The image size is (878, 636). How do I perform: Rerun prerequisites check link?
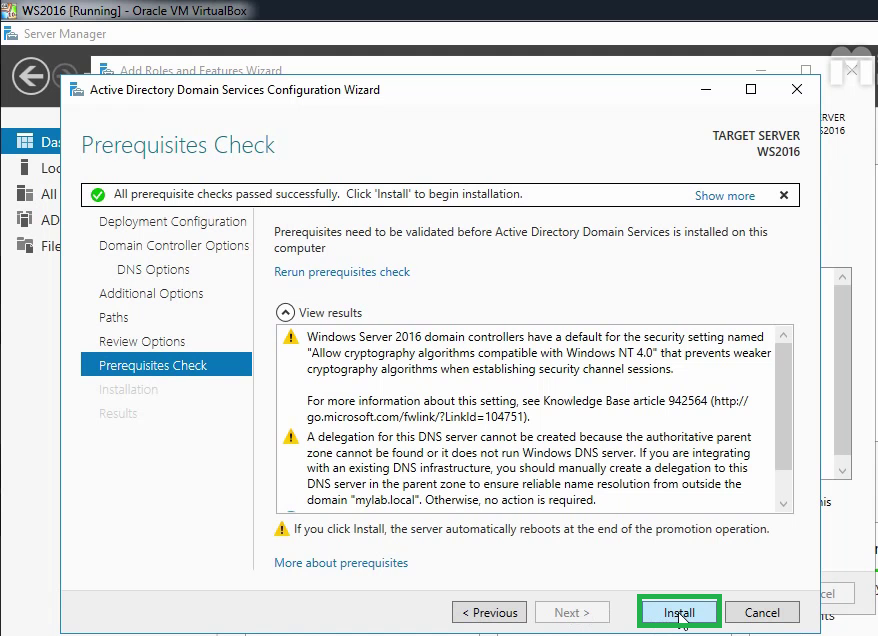(342, 272)
